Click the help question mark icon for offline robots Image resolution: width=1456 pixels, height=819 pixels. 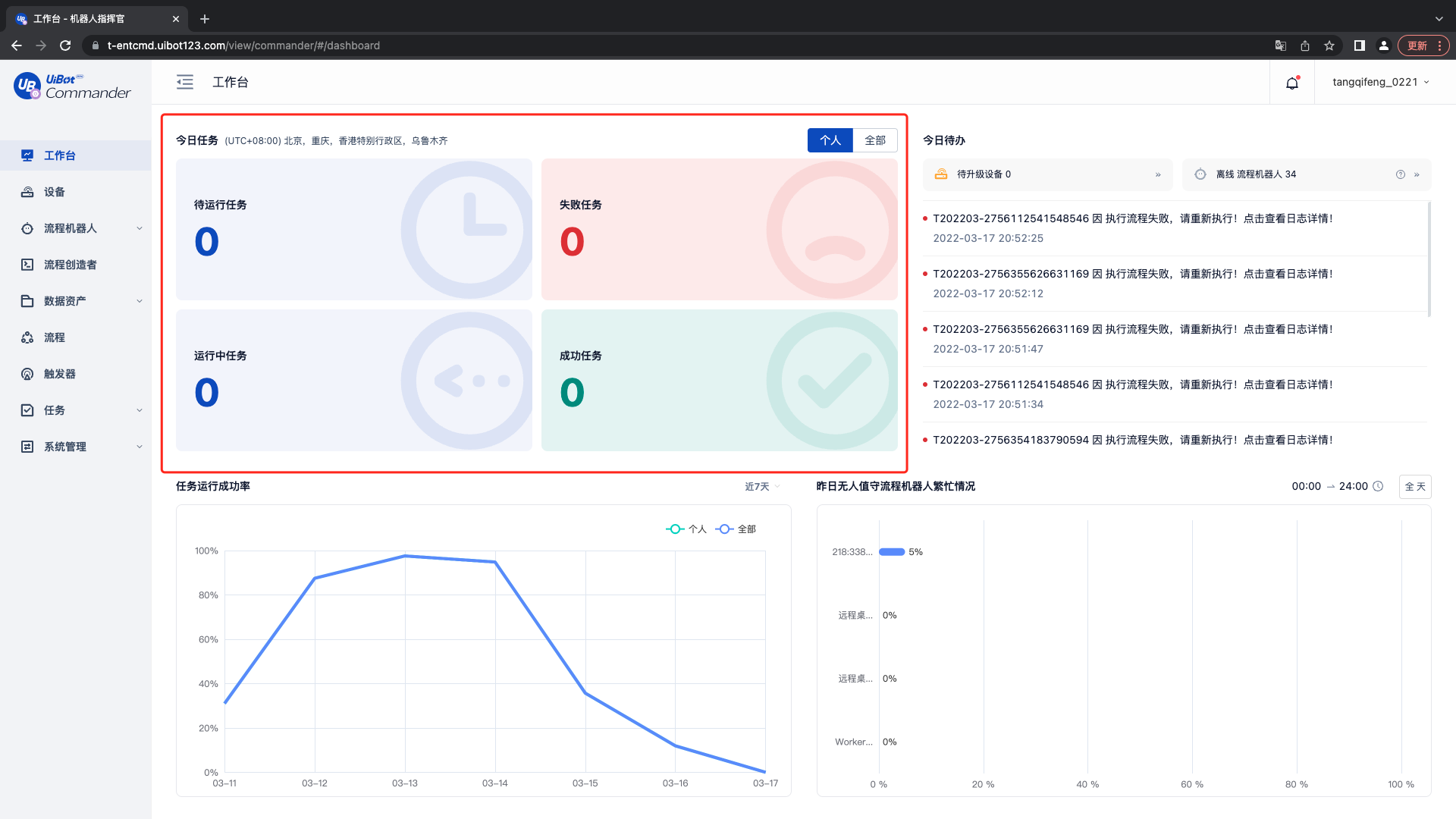tap(1401, 174)
